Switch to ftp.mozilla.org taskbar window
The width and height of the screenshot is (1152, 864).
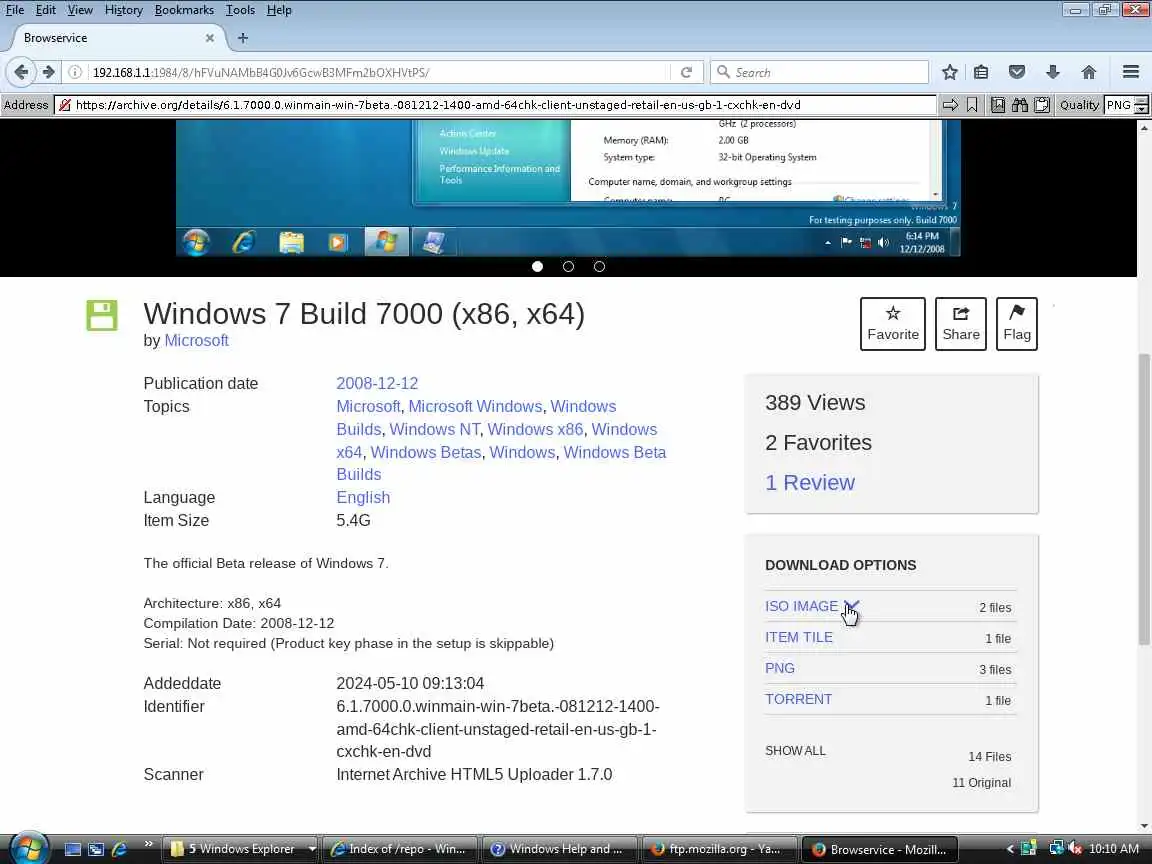718,849
